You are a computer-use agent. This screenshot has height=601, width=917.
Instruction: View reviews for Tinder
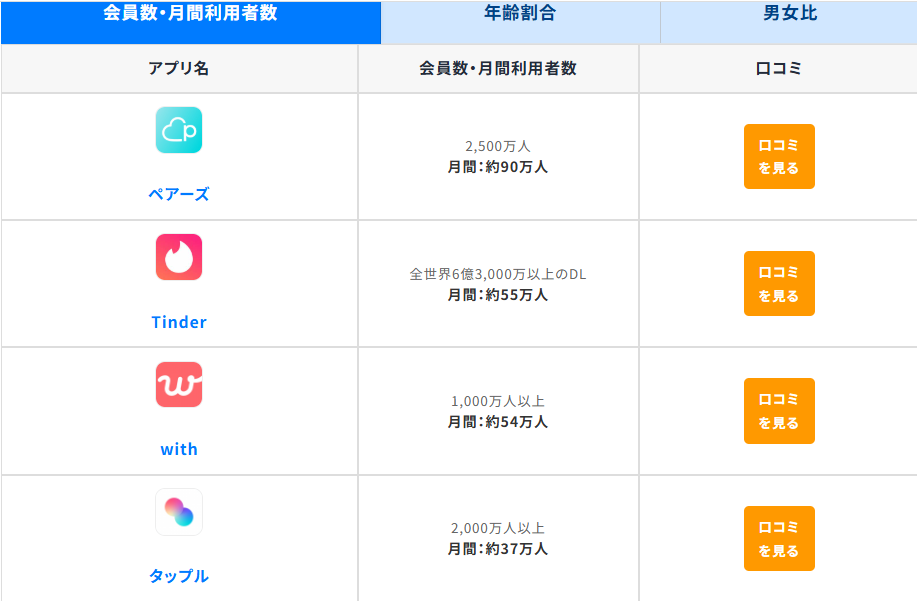[x=779, y=283]
